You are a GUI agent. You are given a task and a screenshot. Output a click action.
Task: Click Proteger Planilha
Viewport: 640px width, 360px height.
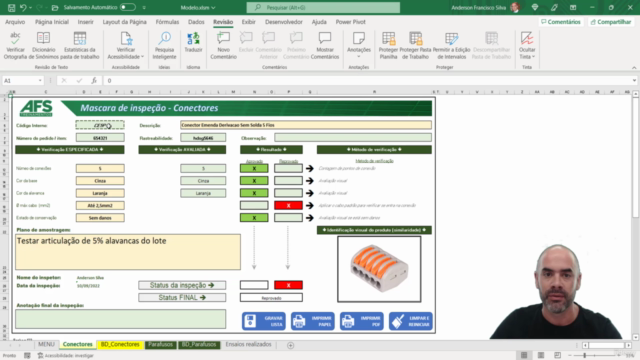tap(388, 45)
